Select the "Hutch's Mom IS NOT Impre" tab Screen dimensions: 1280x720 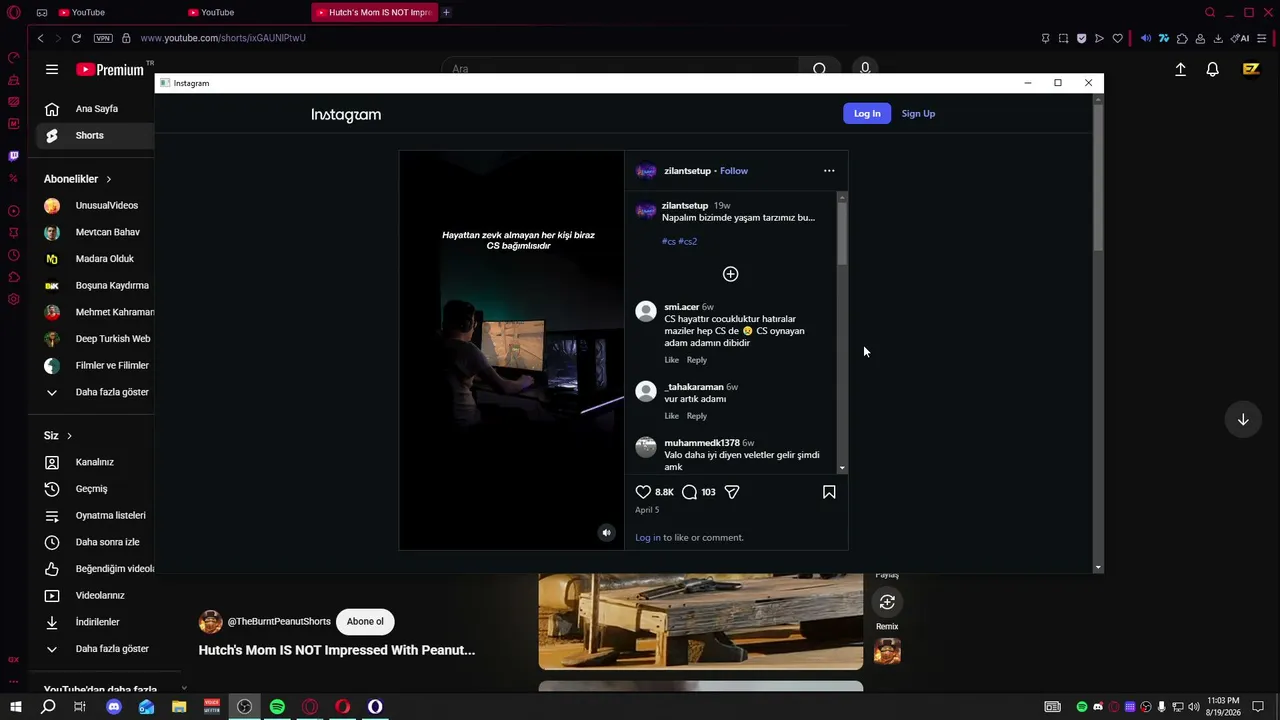click(x=375, y=12)
